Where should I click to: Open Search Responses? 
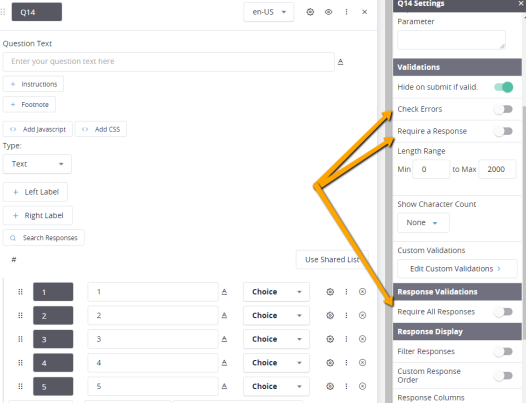(x=44, y=238)
